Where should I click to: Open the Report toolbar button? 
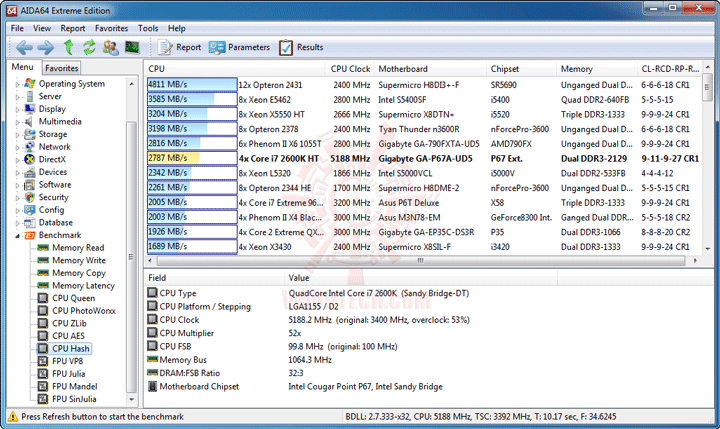click(179, 47)
